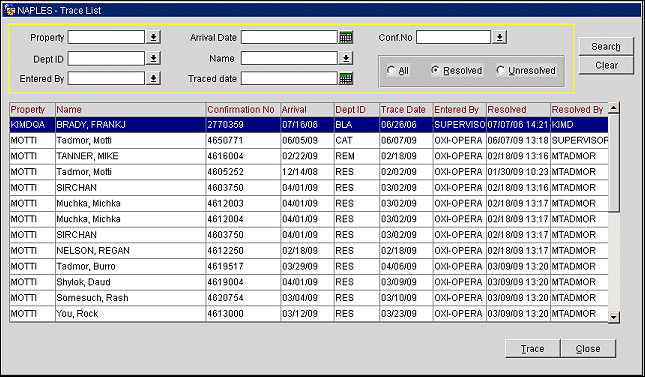Image resolution: width=645 pixels, height=377 pixels.
Task: Select the Shylok, Daud row
Action: point(309,282)
